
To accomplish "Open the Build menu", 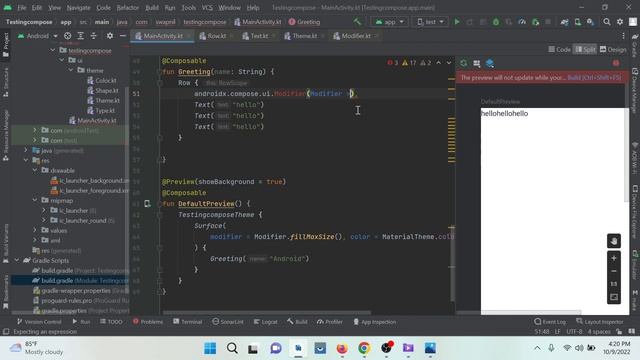I will pyautogui.click(x=152, y=8).
